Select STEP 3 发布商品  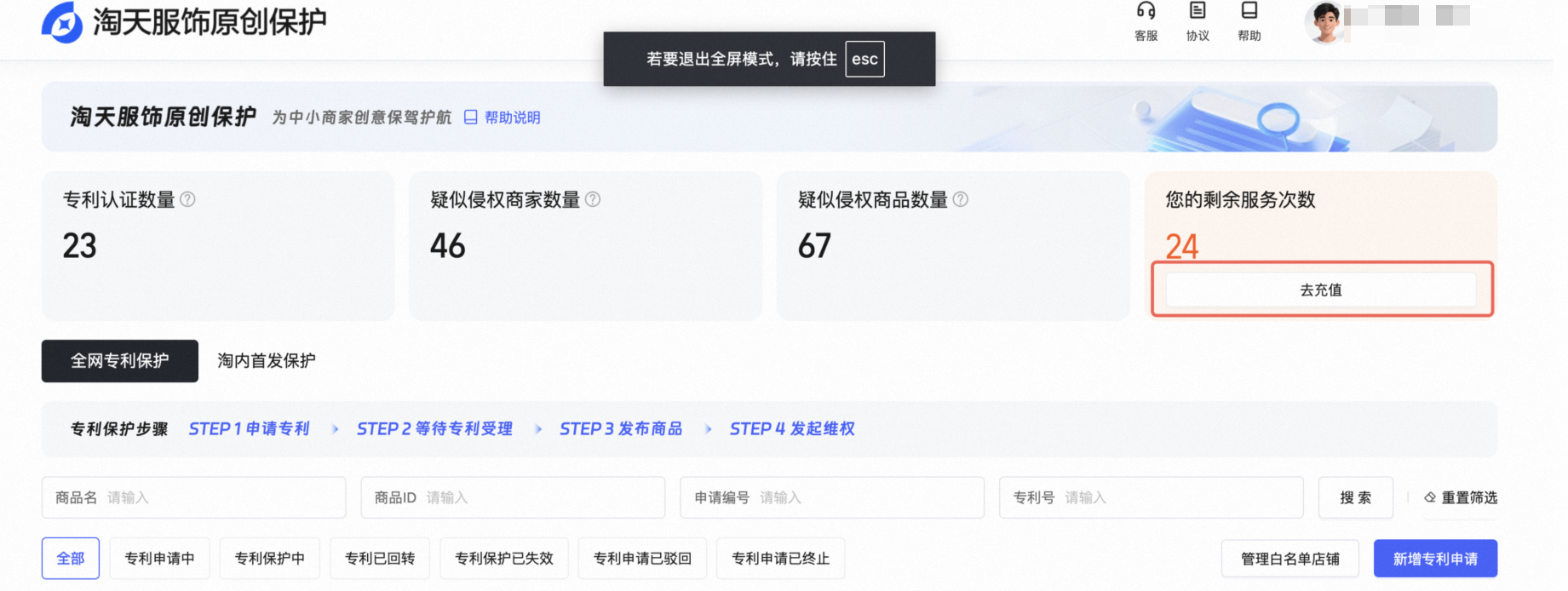click(621, 428)
